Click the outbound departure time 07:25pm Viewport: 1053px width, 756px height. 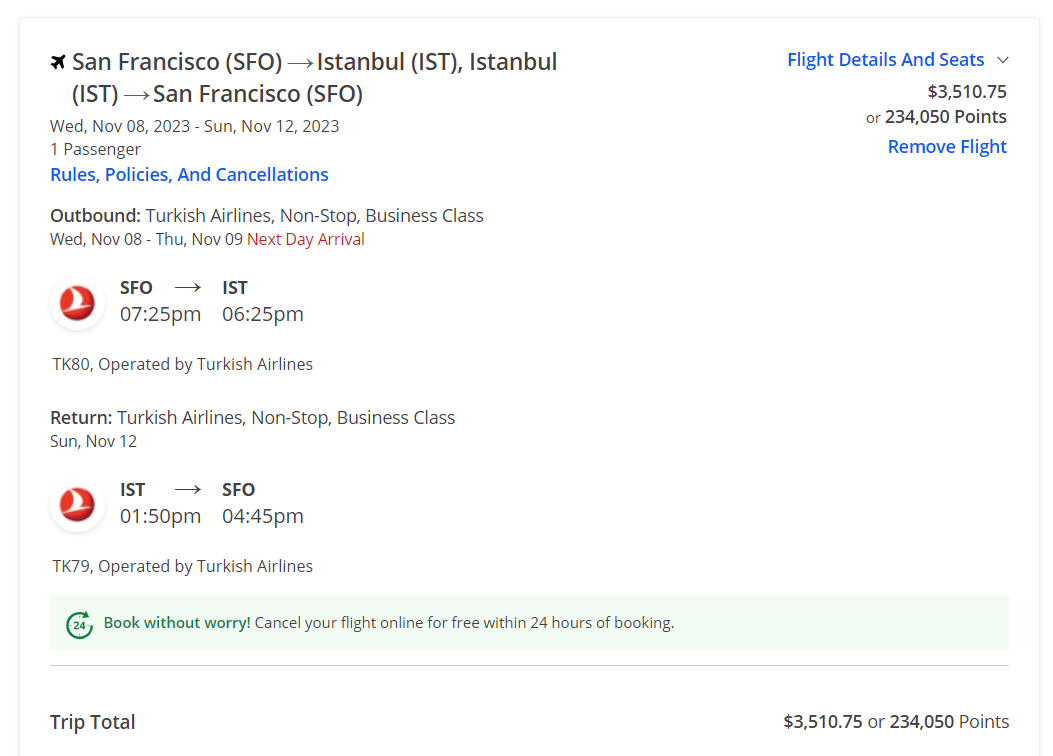(161, 314)
